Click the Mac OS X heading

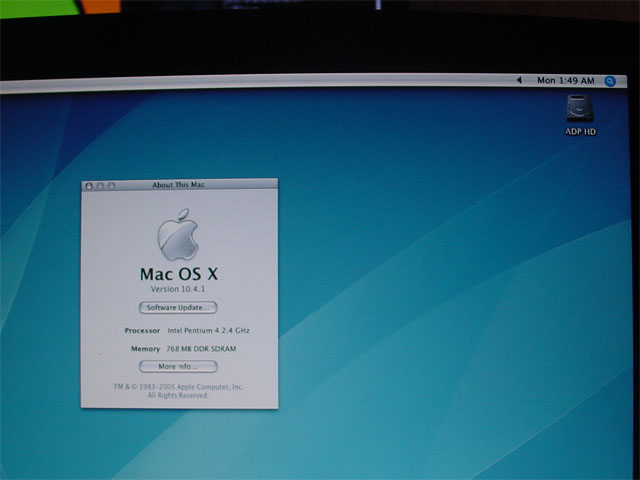(179, 274)
